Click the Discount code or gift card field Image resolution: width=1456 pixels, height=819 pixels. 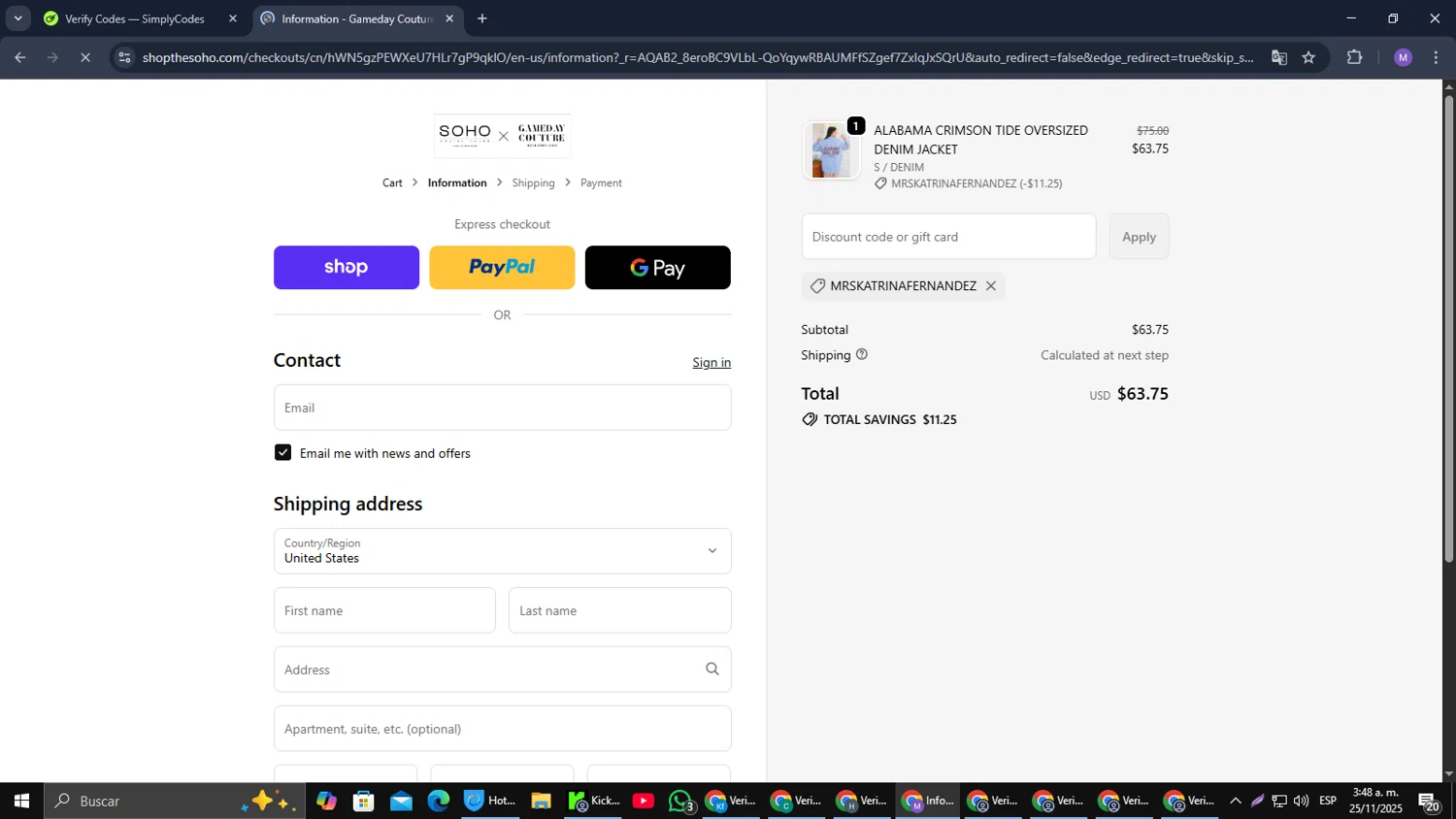tap(948, 237)
